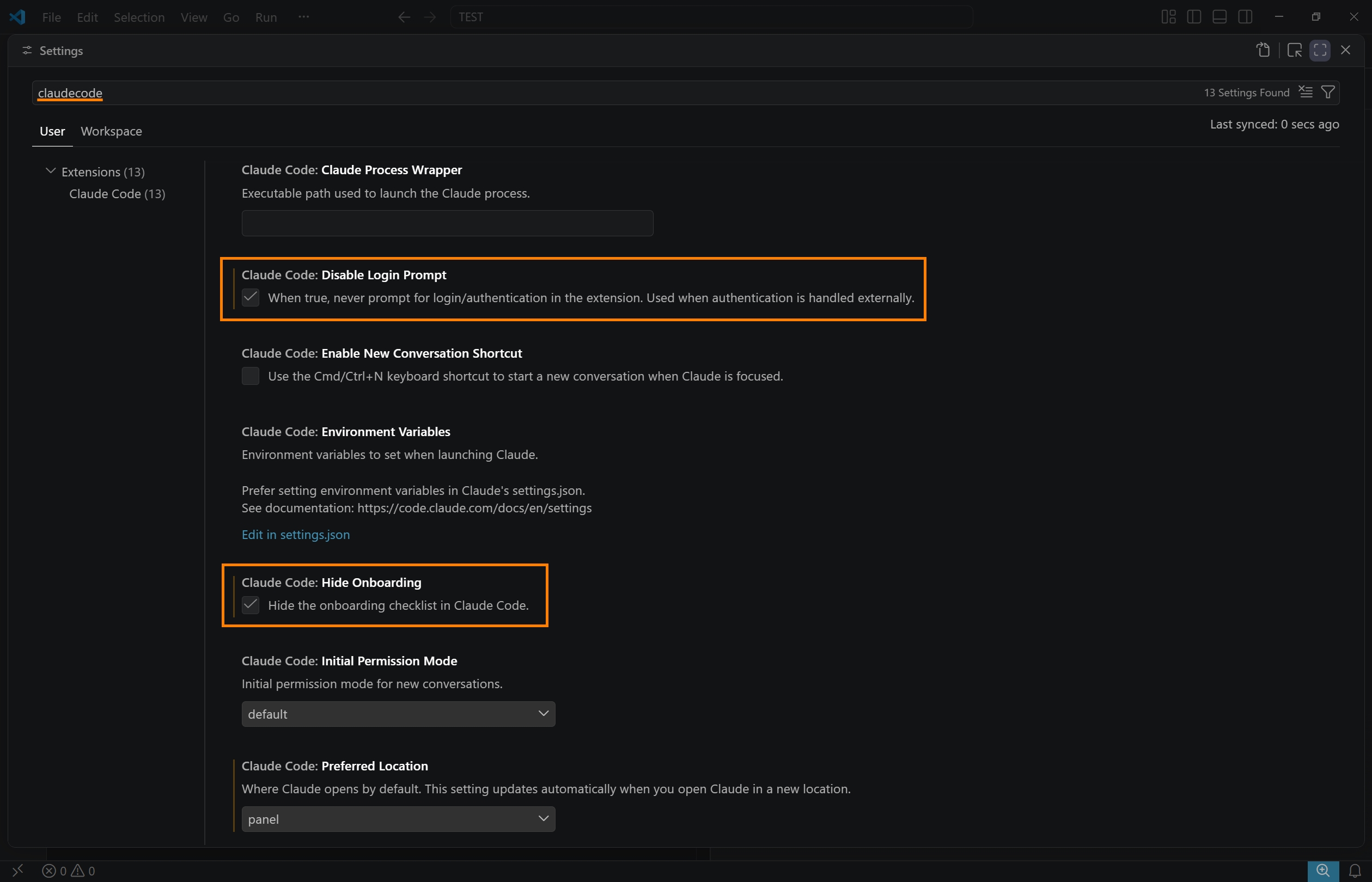Screen dimensions: 1372x882
Task: Click the Claude Process Wrapper path field
Action: pyautogui.click(x=447, y=223)
